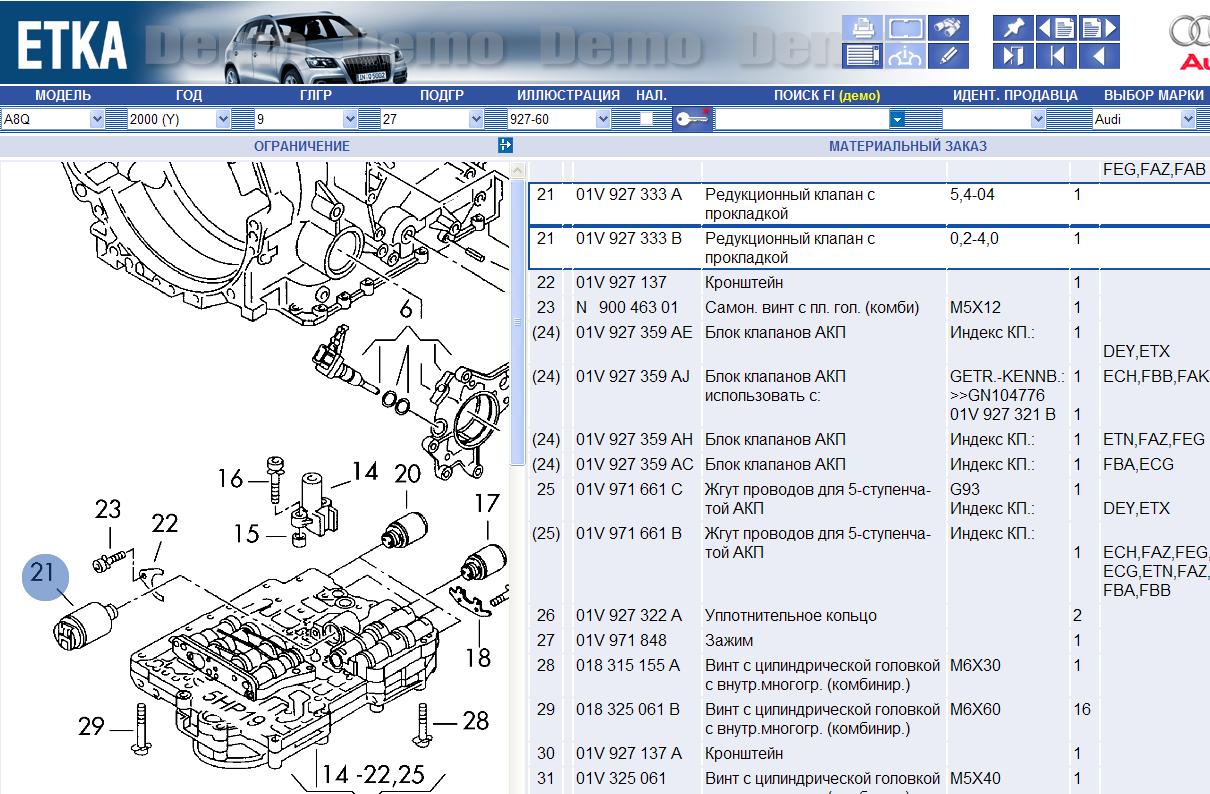Click the '14 -22,25' label under diagram
The width and height of the screenshot is (1210, 794).
pos(371,773)
